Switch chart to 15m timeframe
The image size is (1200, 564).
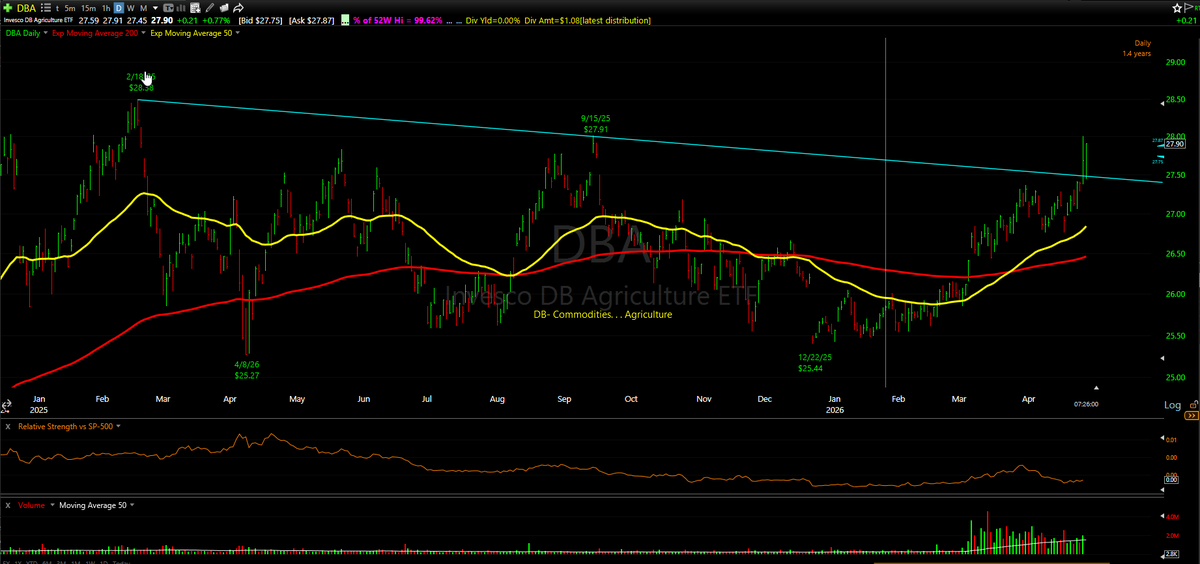point(88,8)
